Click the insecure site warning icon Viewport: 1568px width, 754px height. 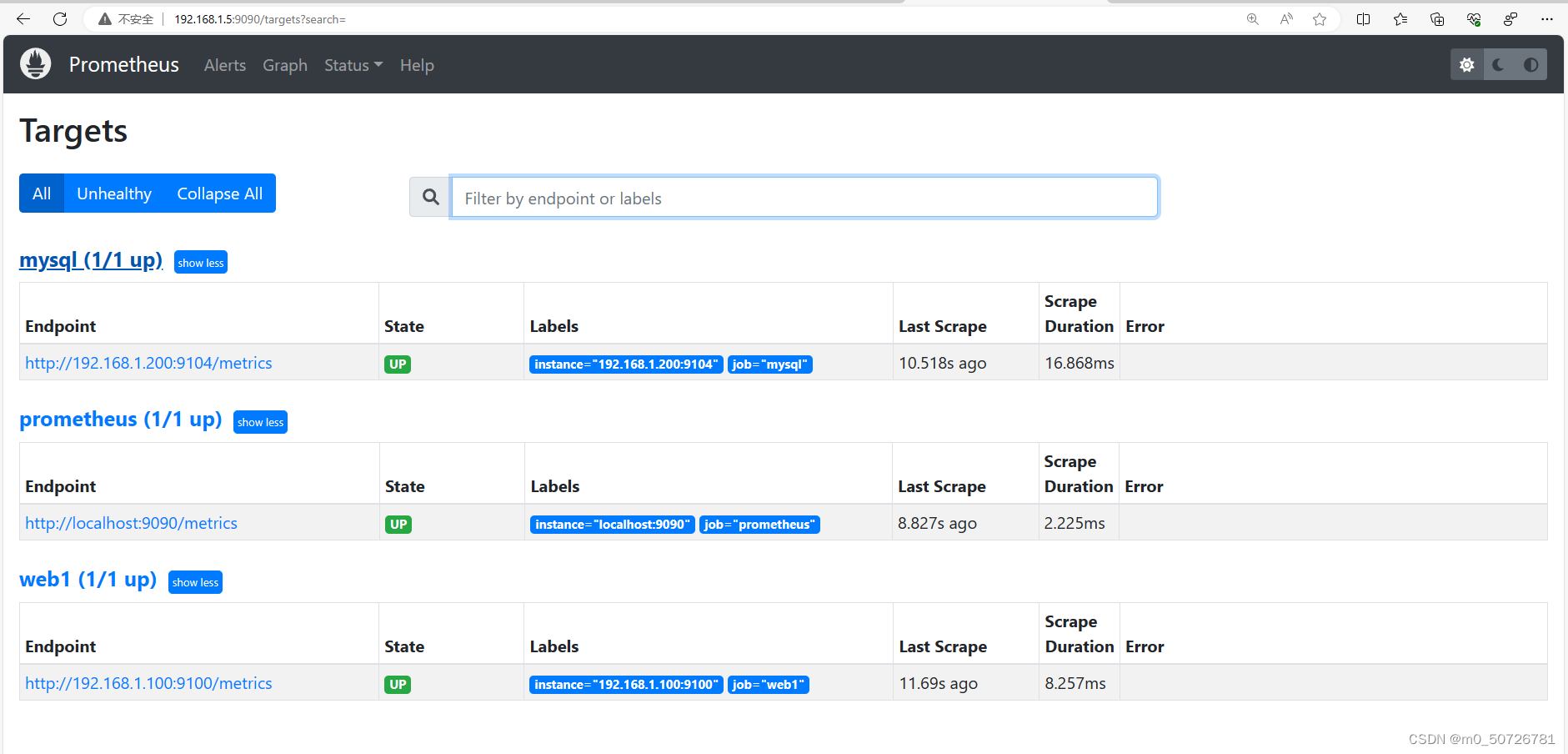click(105, 18)
